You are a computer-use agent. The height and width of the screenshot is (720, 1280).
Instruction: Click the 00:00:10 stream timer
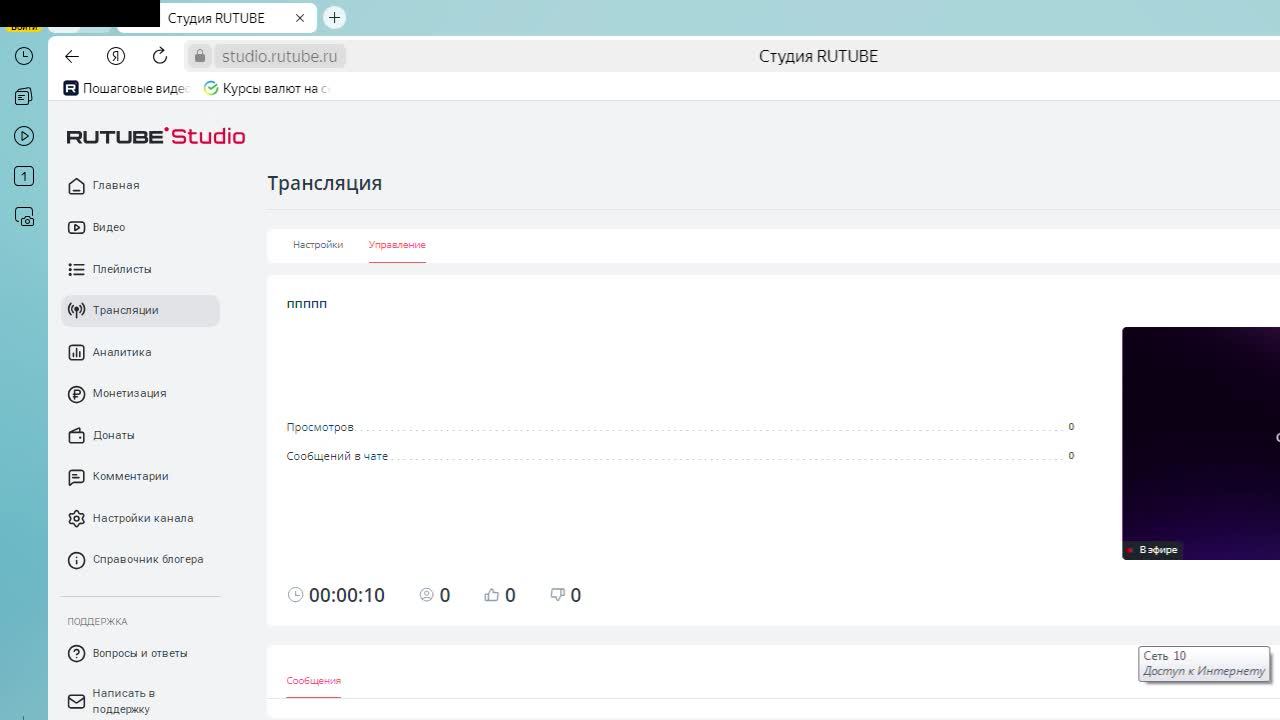click(347, 595)
